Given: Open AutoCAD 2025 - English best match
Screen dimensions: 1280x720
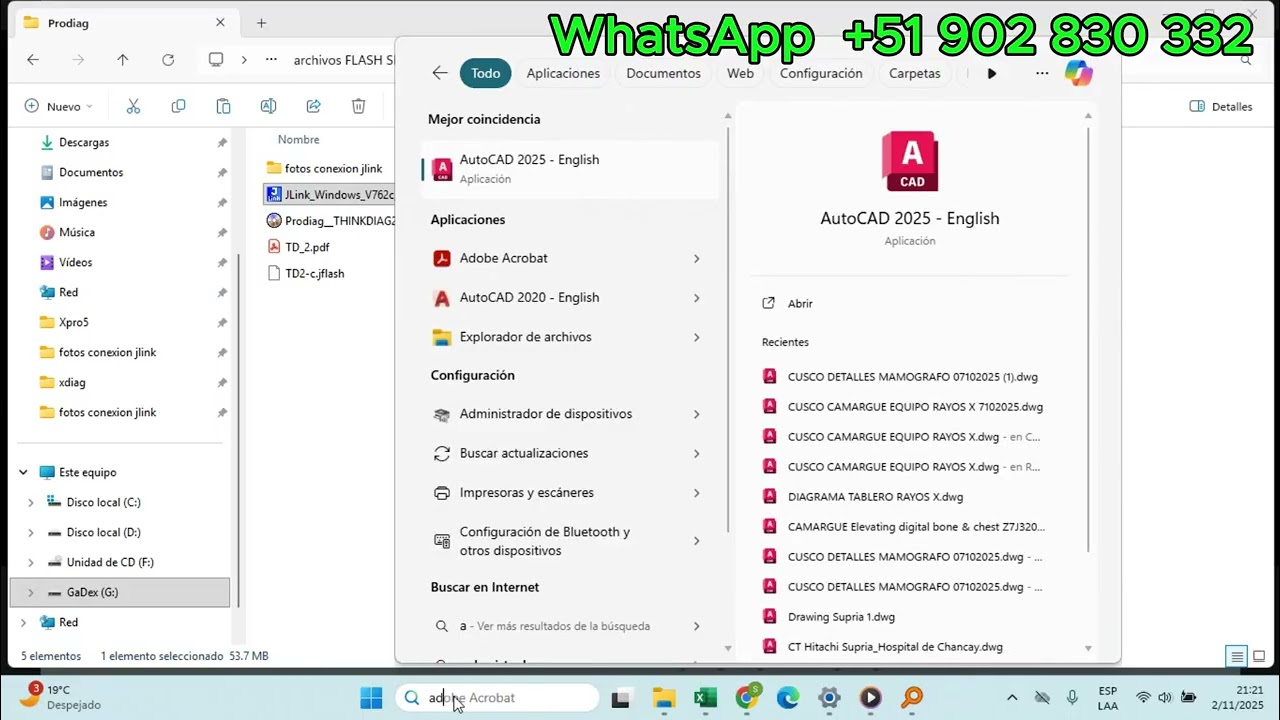Looking at the screenshot, I should (x=570, y=169).
